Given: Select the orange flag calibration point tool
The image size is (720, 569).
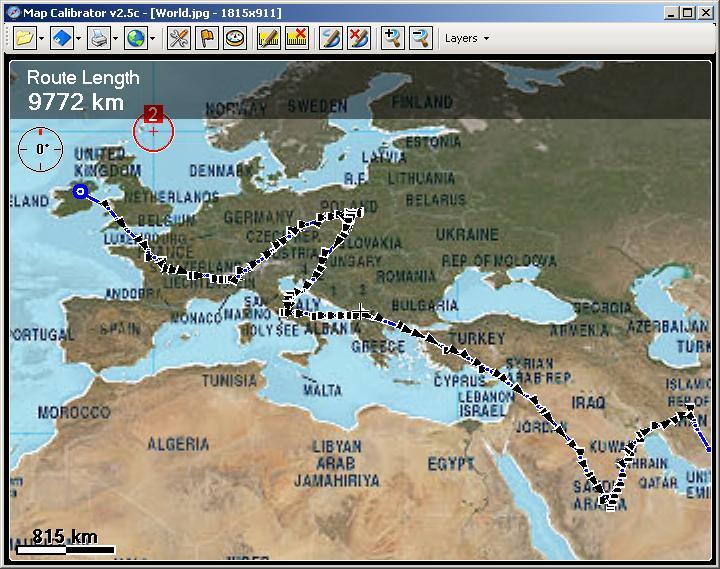Looking at the screenshot, I should tap(207, 38).
